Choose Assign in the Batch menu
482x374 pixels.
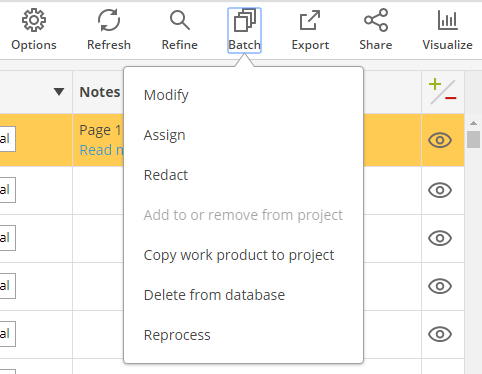pos(164,135)
